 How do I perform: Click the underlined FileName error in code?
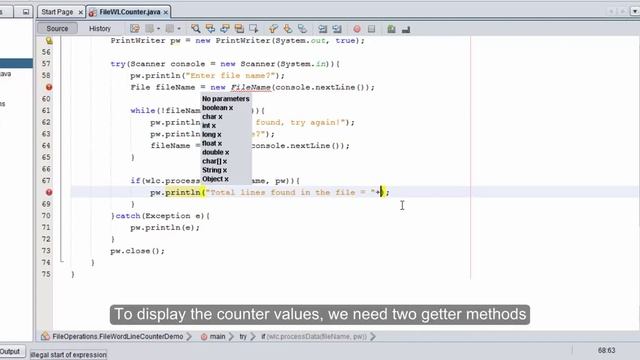point(251,87)
